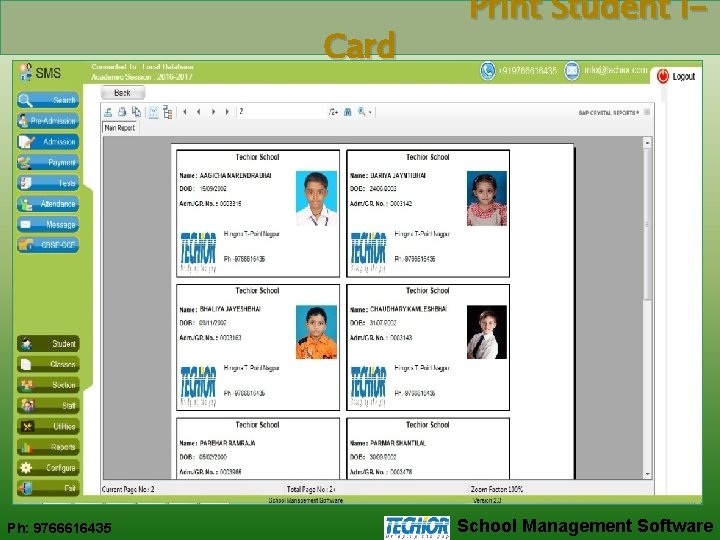720x540 pixels.
Task: Click Techior logo on BHALIYA JAYESHBHAI card
Action: [198, 386]
